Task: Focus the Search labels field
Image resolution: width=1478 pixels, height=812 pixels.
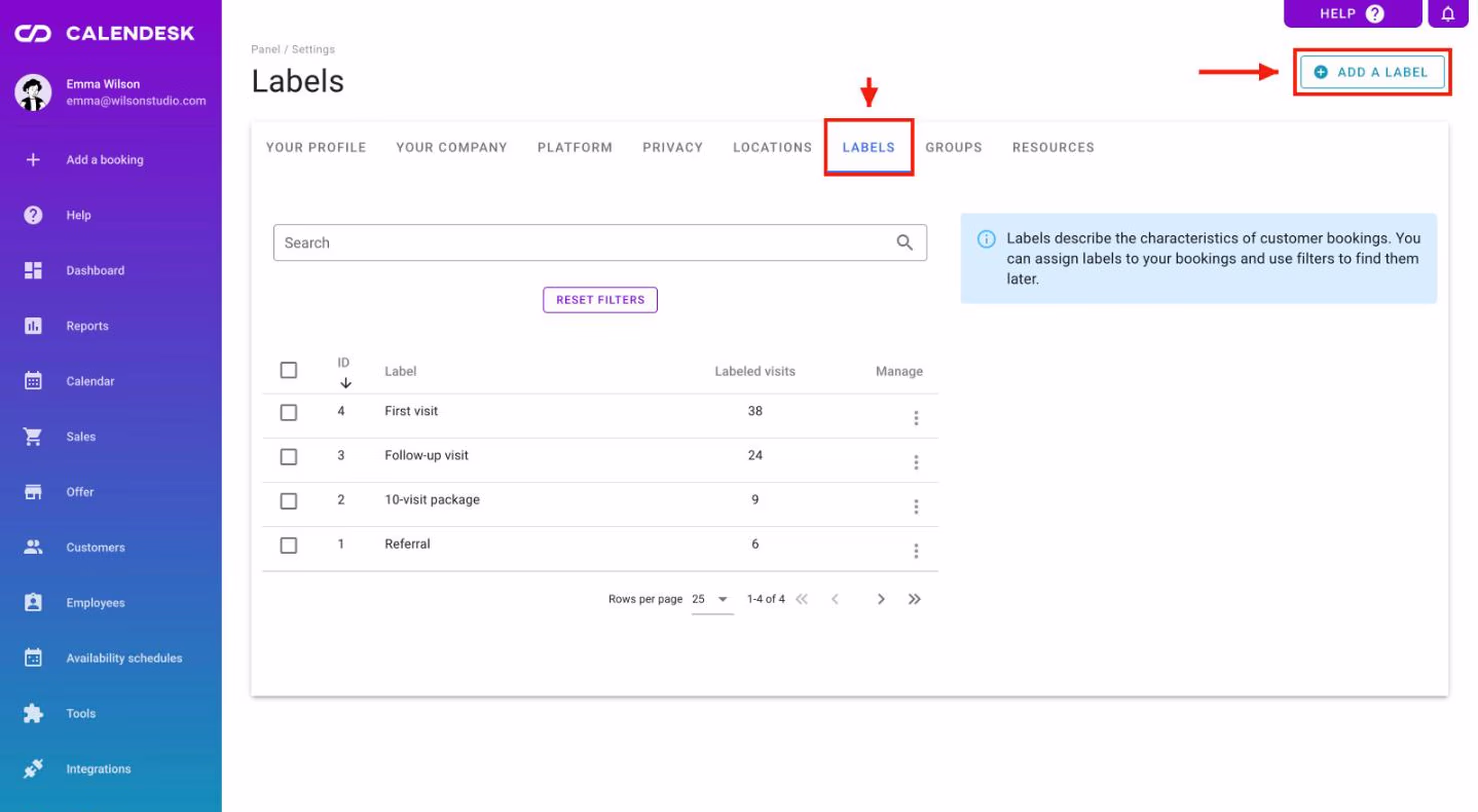Action: tap(600, 242)
